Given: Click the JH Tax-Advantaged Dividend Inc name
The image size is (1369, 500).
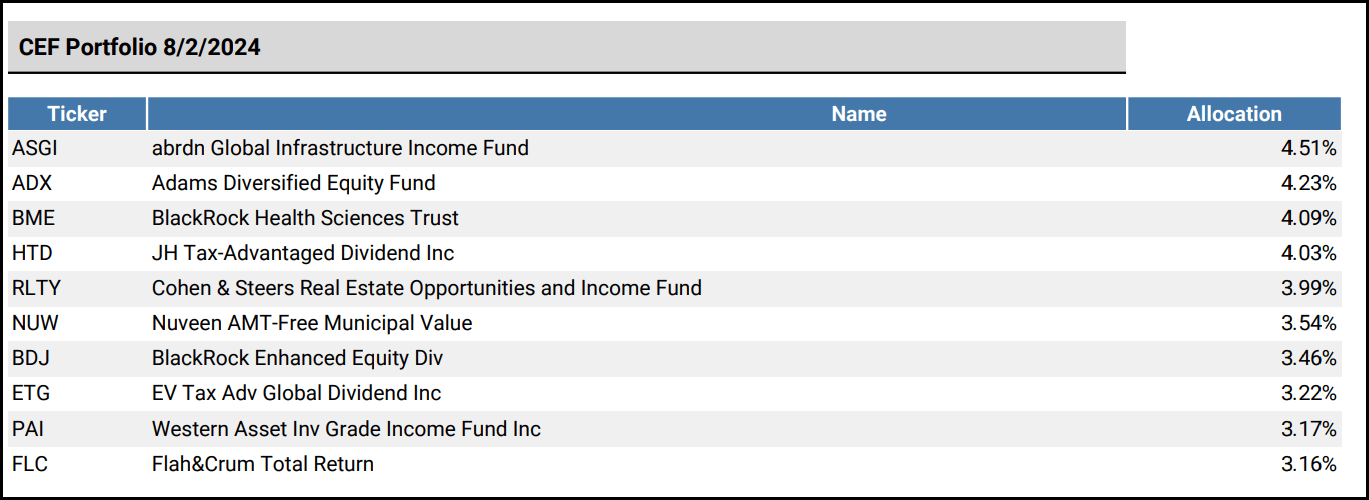Looking at the screenshot, I should click(303, 254).
